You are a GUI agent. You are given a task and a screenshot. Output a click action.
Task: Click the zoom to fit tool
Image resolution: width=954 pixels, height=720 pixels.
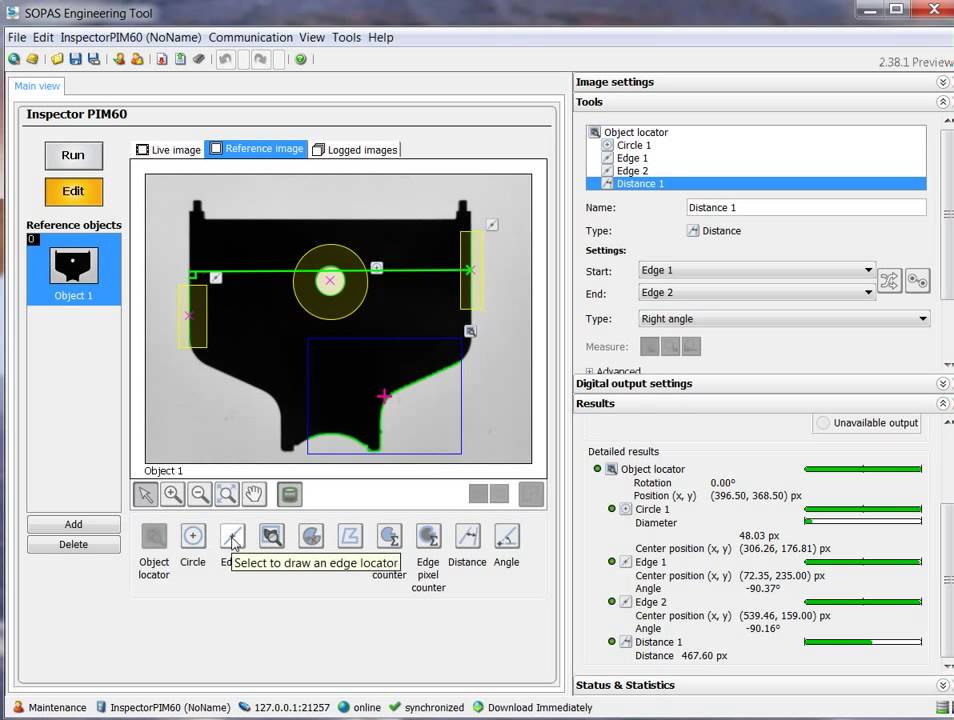coord(227,494)
